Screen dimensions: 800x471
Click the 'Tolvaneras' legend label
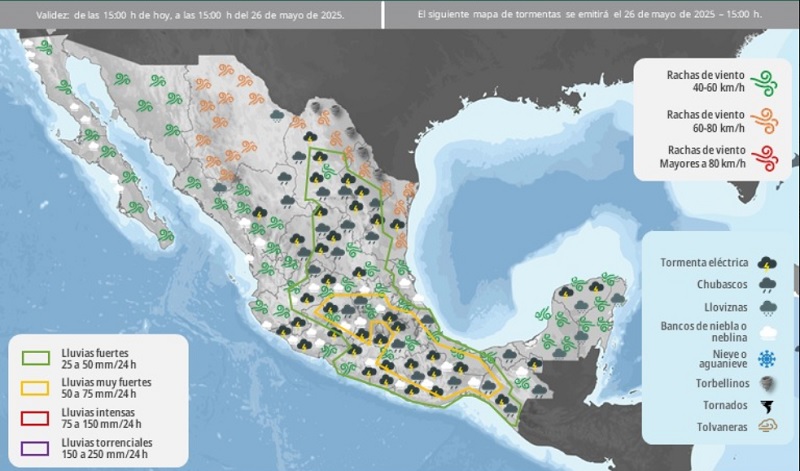tap(722, 427)
